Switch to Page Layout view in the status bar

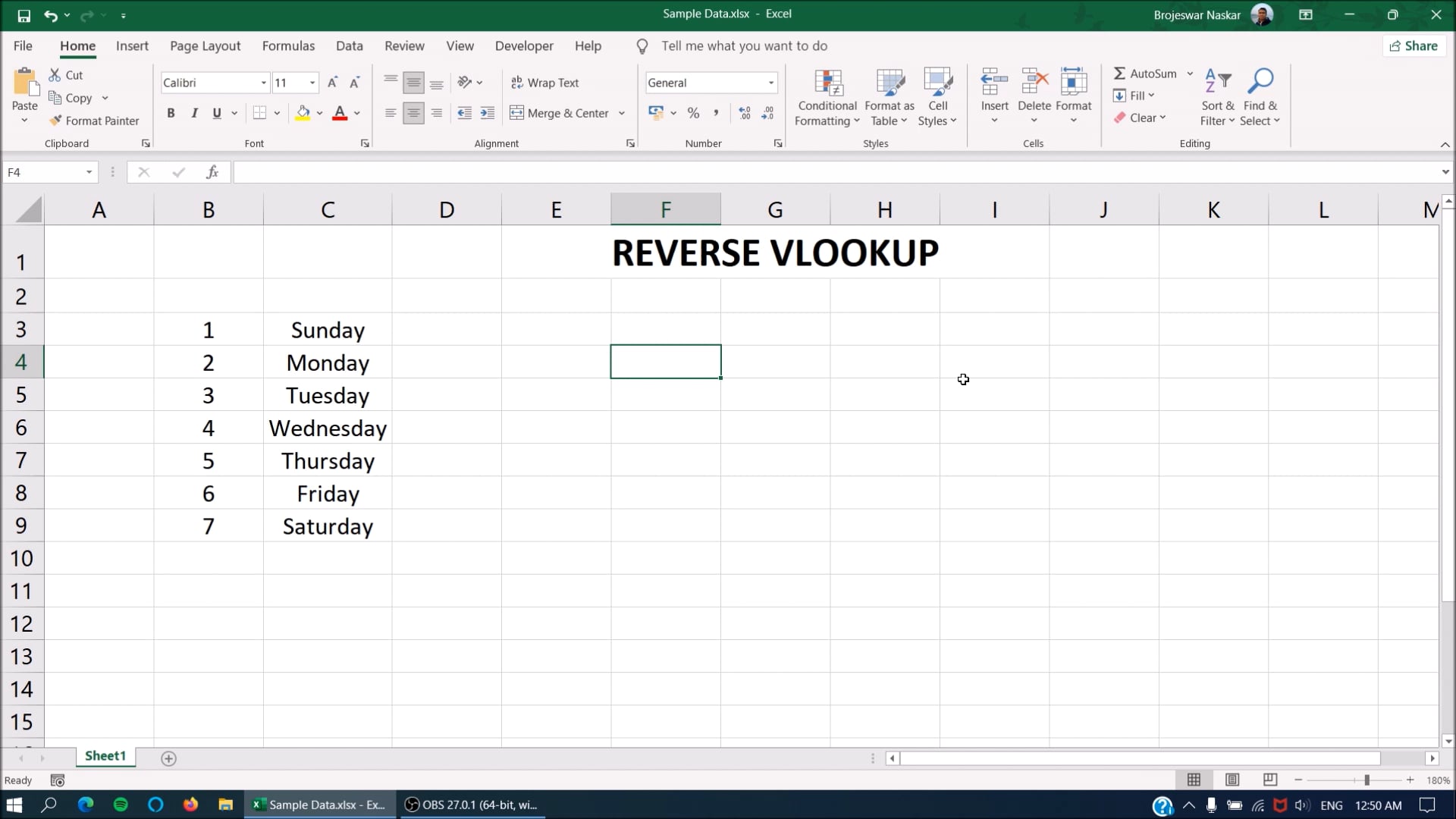coord(1232,780)
